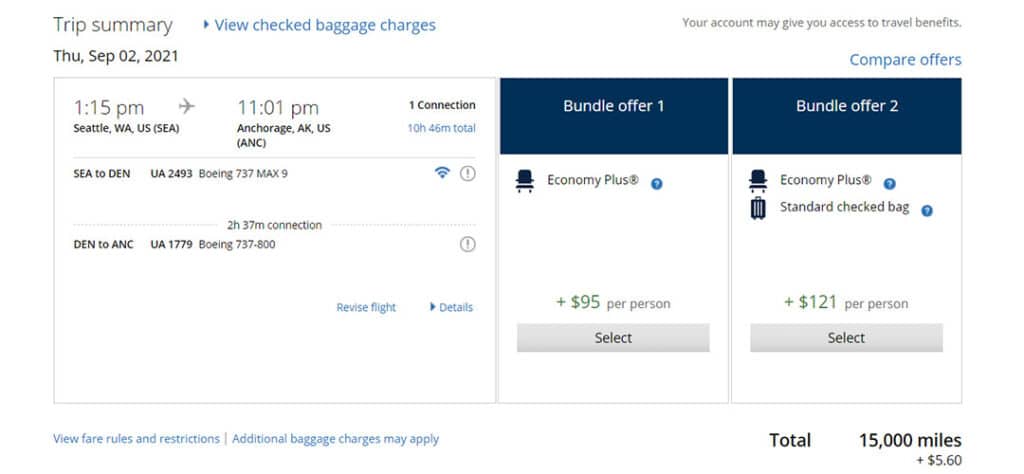Screen dimensions: 1024x474
Task: Click Standard checked bag help icon
Action: [x=927, y=211]
